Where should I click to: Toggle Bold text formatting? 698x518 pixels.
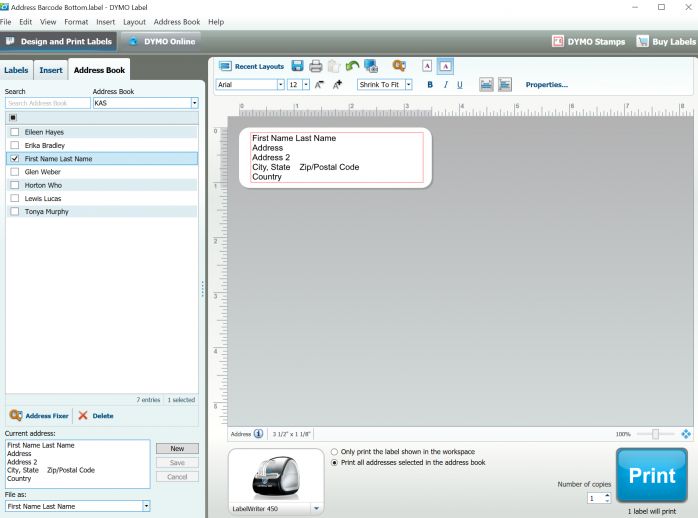429,85
